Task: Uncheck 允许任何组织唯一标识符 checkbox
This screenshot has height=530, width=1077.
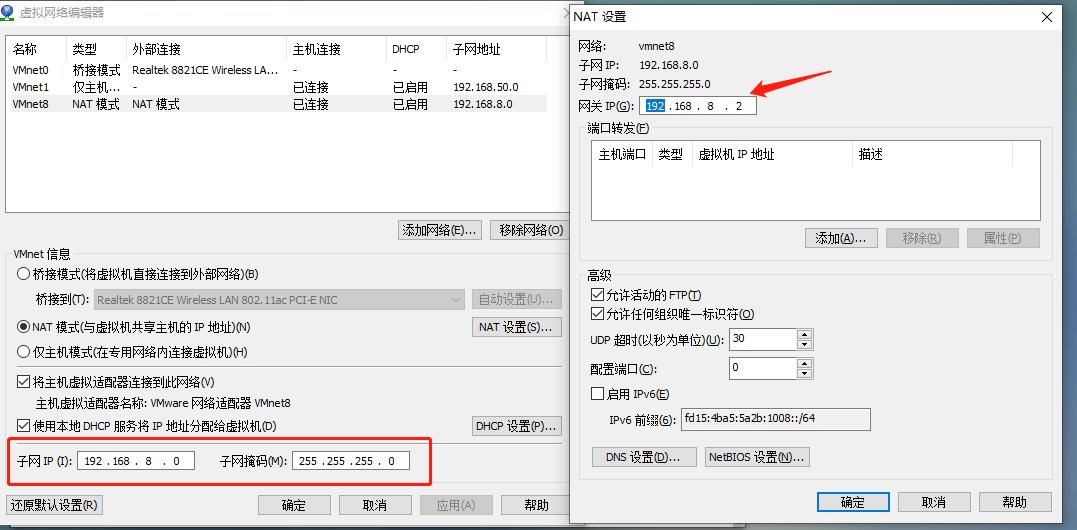Action: (x=596, y=314)
